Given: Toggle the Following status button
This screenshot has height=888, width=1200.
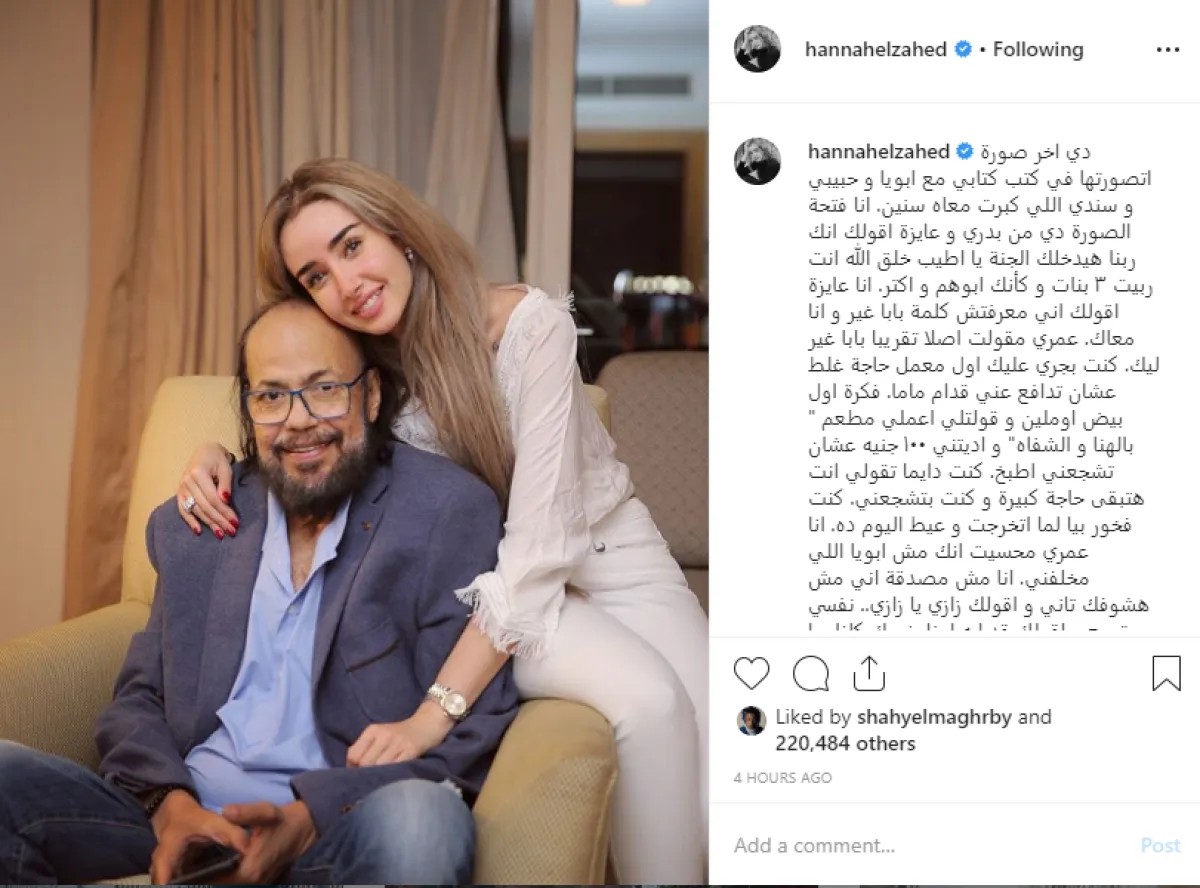Looking at the screenshot, I should tap(1038, 49).
